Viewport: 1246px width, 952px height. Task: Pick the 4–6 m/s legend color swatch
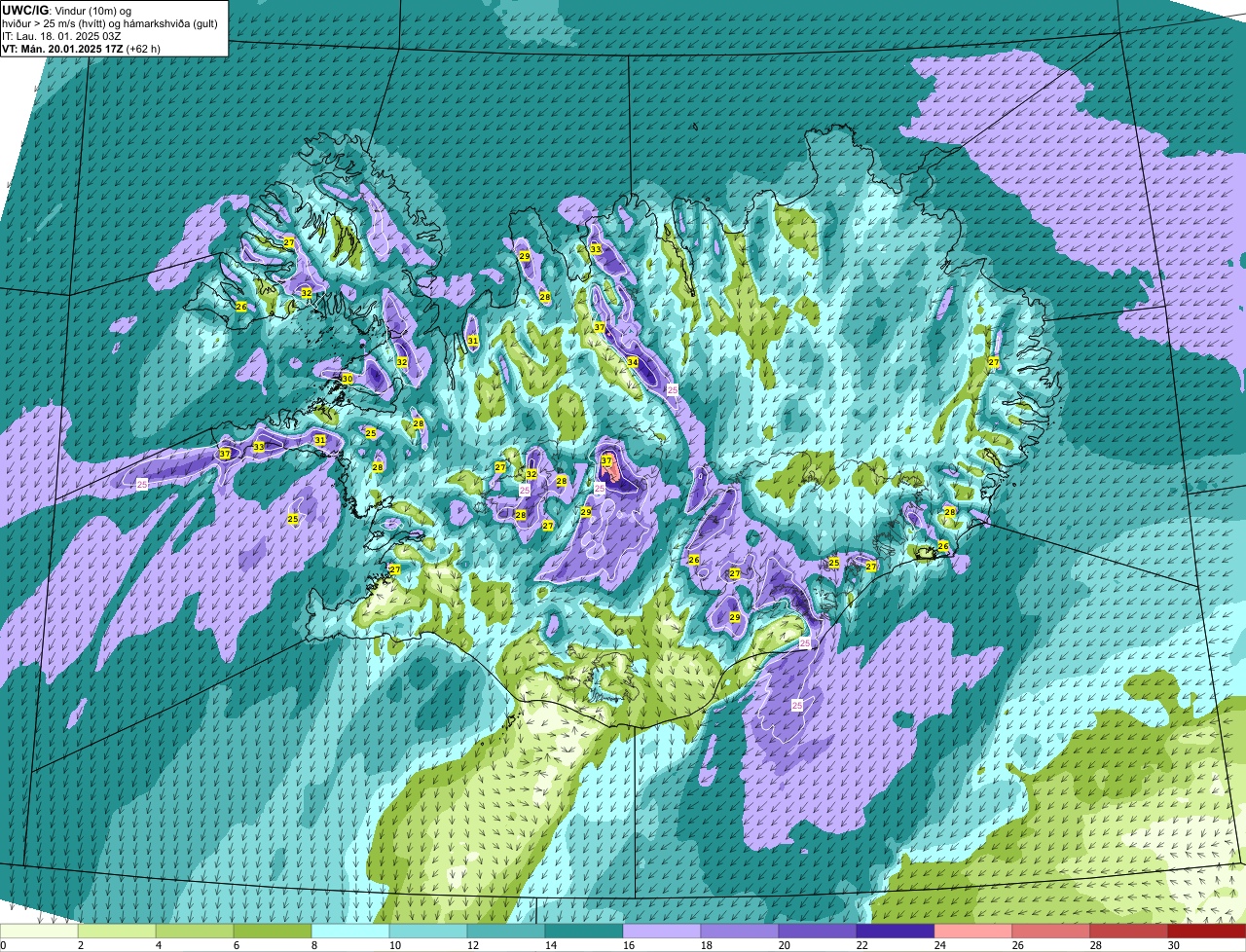(x=195, y=931)
